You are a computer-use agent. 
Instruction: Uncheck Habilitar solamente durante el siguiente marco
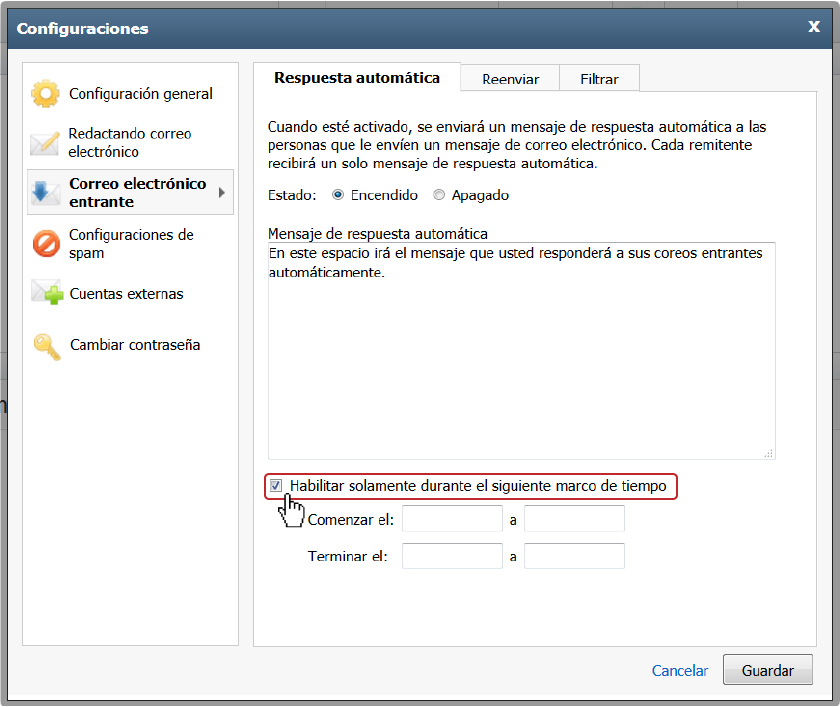[x=276, y=486]
